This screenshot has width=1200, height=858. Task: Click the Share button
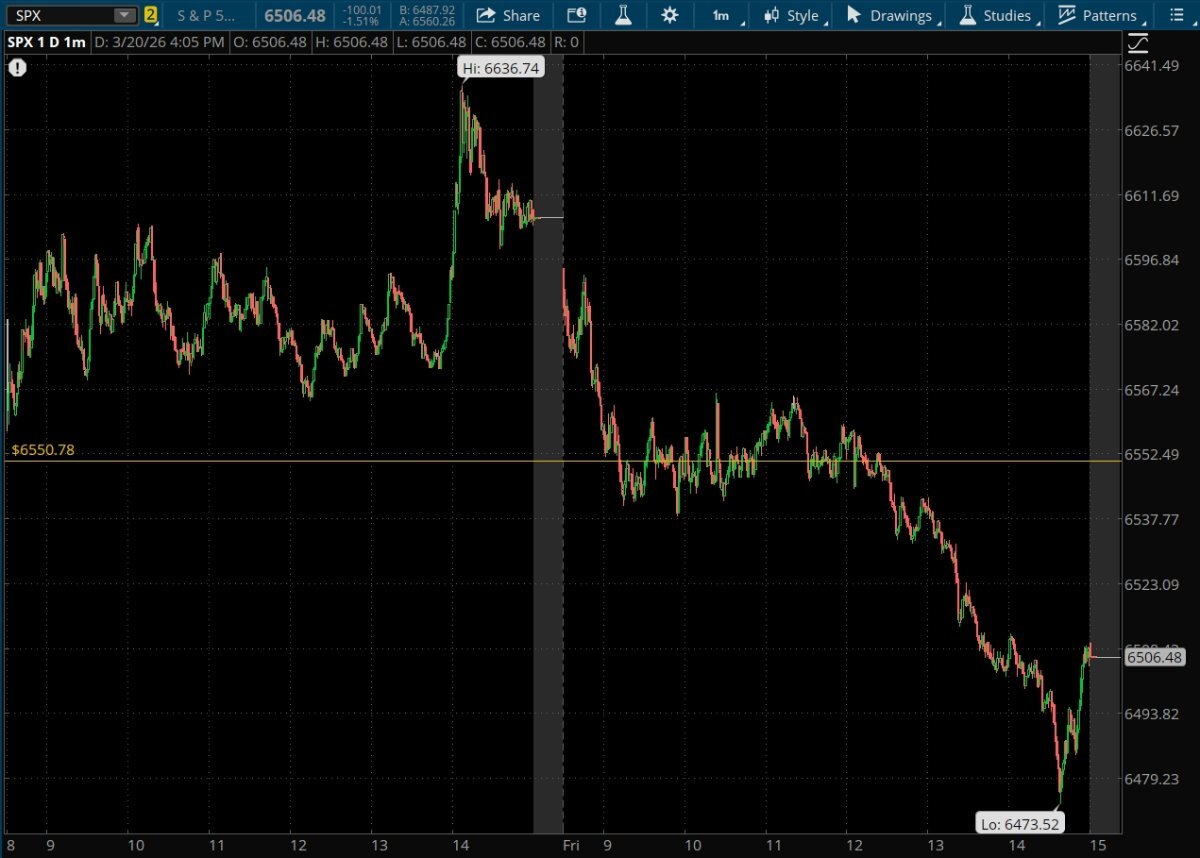coord(509,15)
